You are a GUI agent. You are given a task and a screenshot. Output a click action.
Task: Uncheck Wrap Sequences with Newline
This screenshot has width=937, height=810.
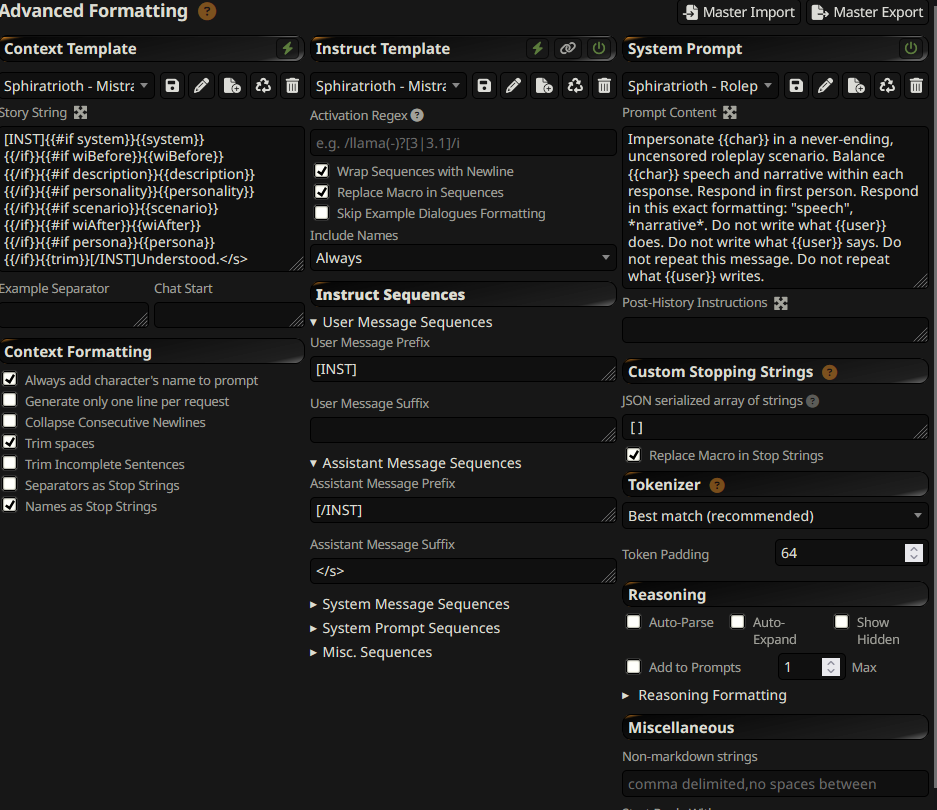coord(321,171)
